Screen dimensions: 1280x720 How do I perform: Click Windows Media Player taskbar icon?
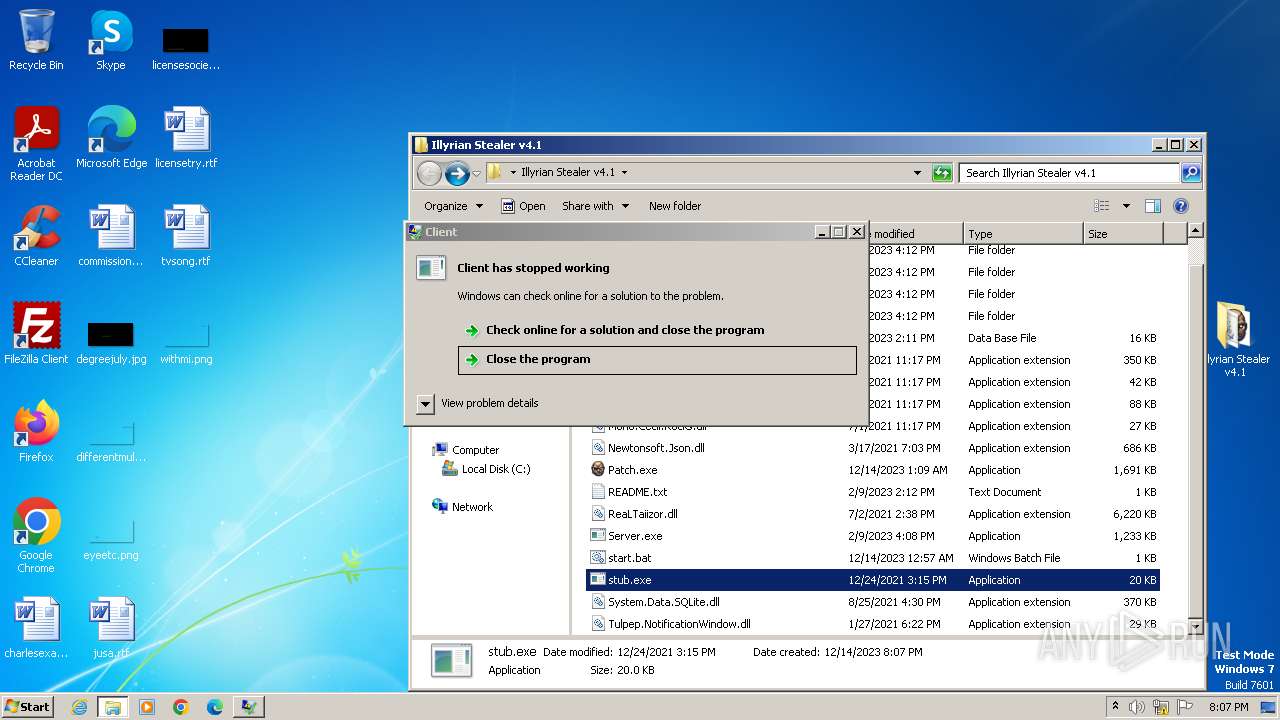point(147,707)
